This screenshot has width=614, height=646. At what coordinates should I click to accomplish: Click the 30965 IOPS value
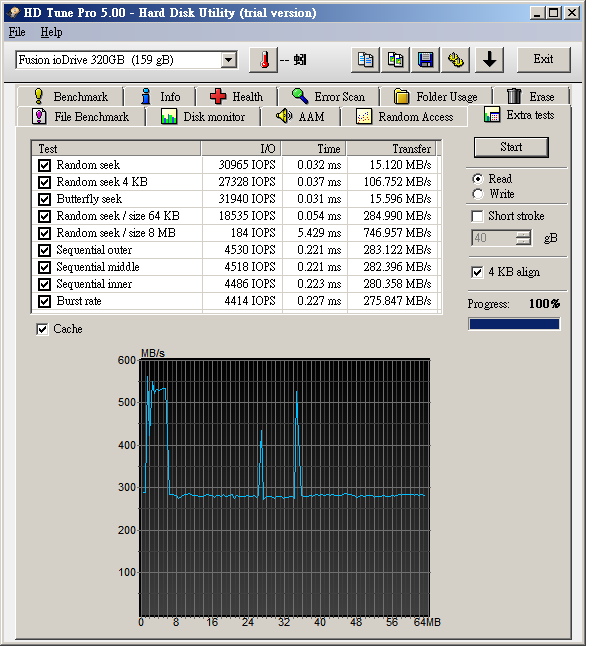pos(247,165)
